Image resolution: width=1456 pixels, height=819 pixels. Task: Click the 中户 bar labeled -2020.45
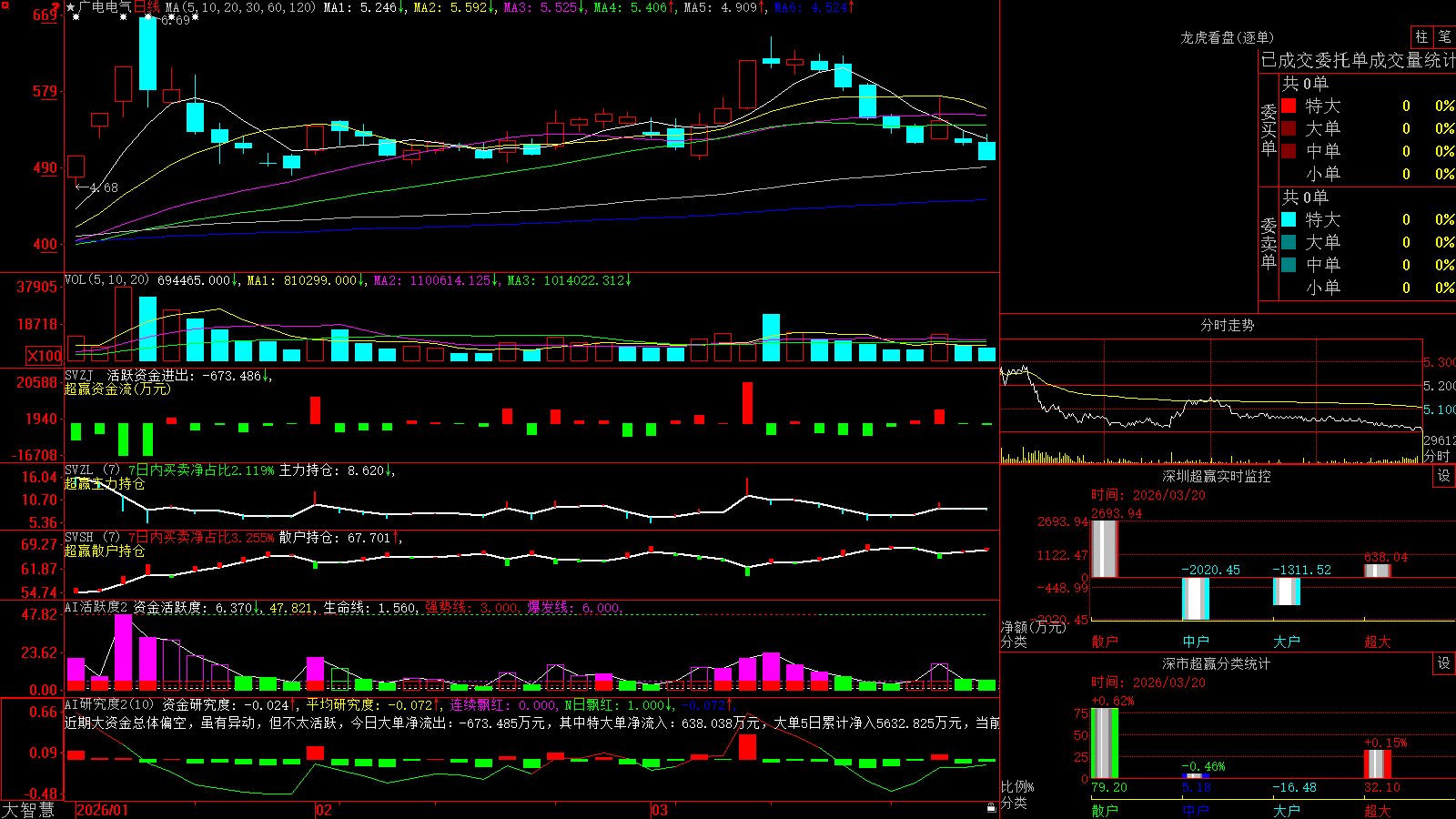(x=1195, y=599)
